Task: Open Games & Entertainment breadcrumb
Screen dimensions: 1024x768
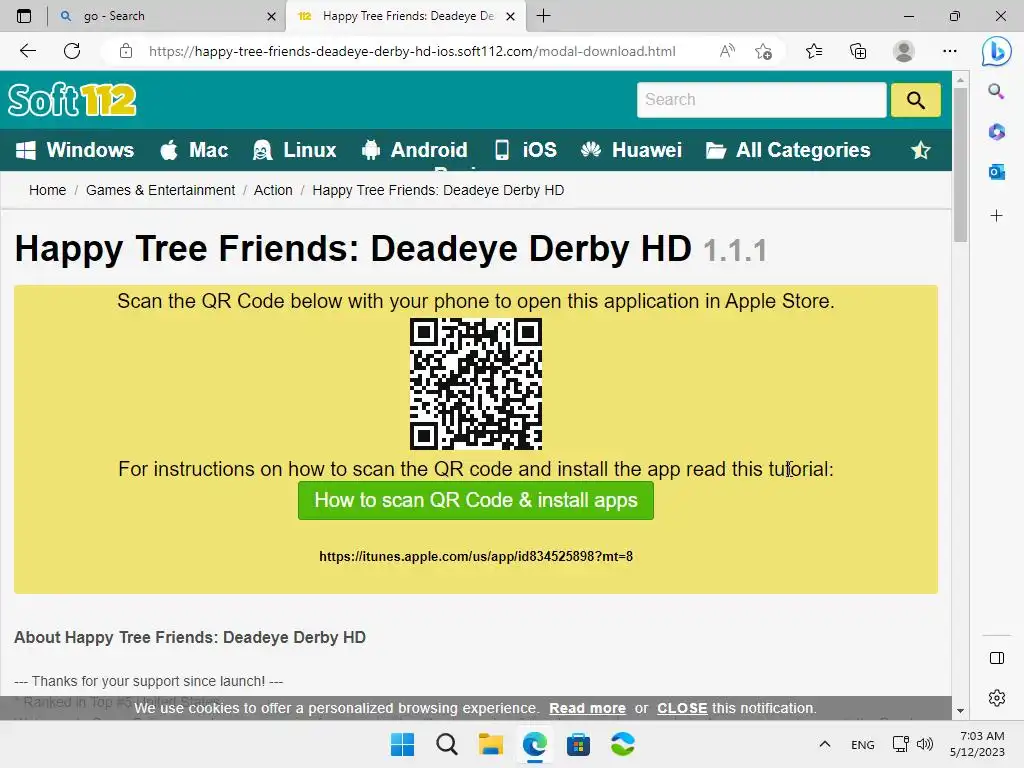Action: (x=161, y=190)
